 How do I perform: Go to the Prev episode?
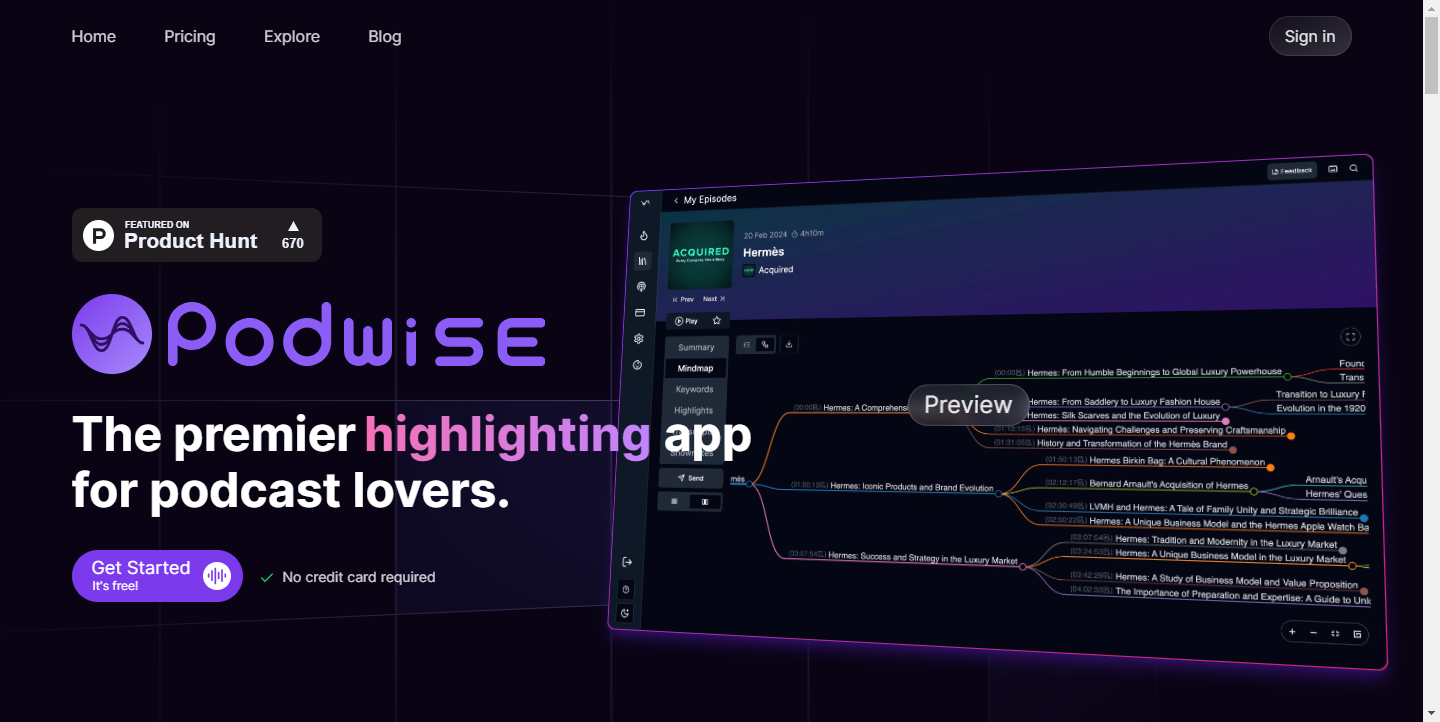click(683, 299)
